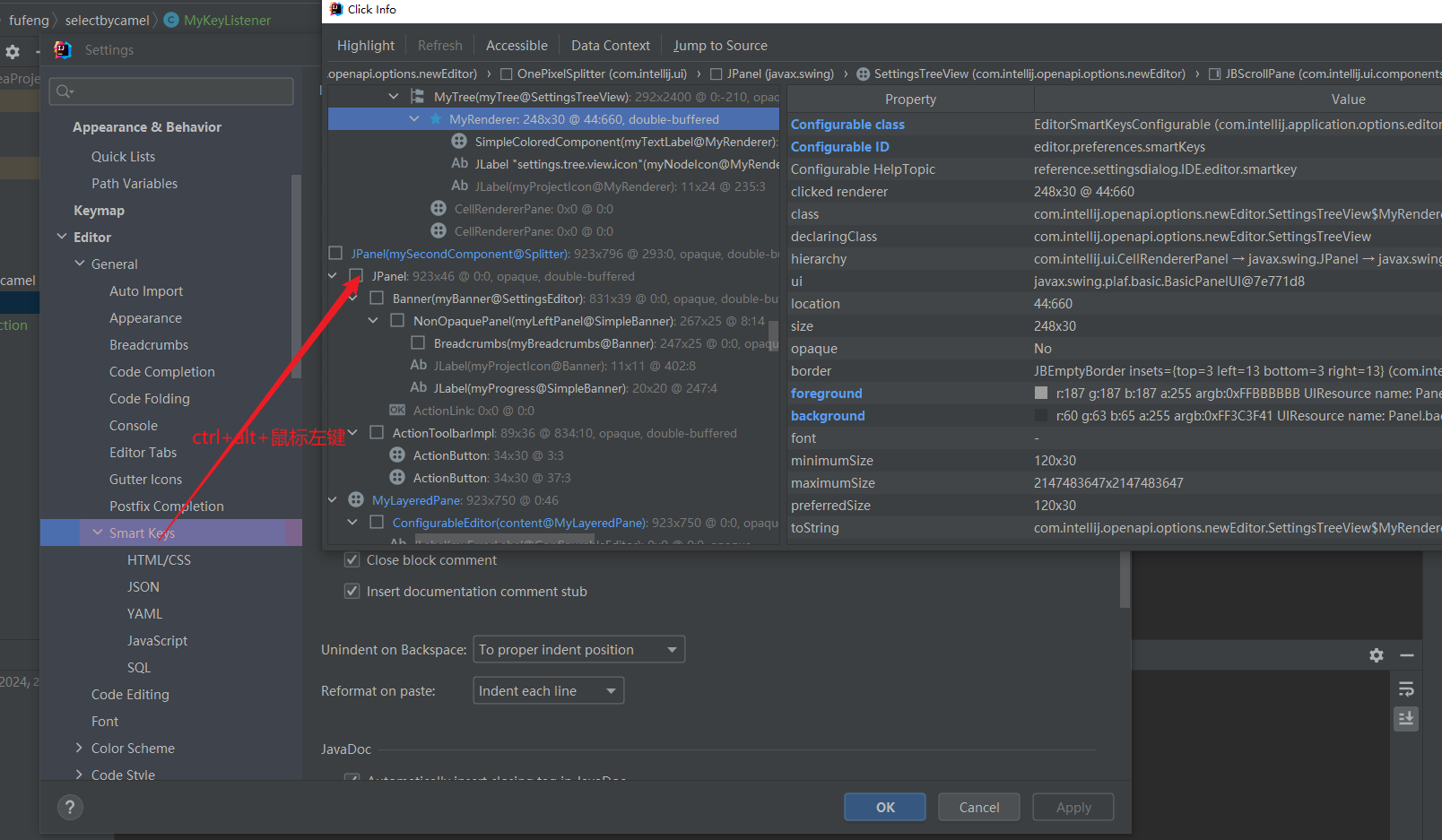The image size is (1442, 840).
Task: Click Ab icon of JLabel(myProjectIcon@MyRenderer)
Action: [459, 186]
